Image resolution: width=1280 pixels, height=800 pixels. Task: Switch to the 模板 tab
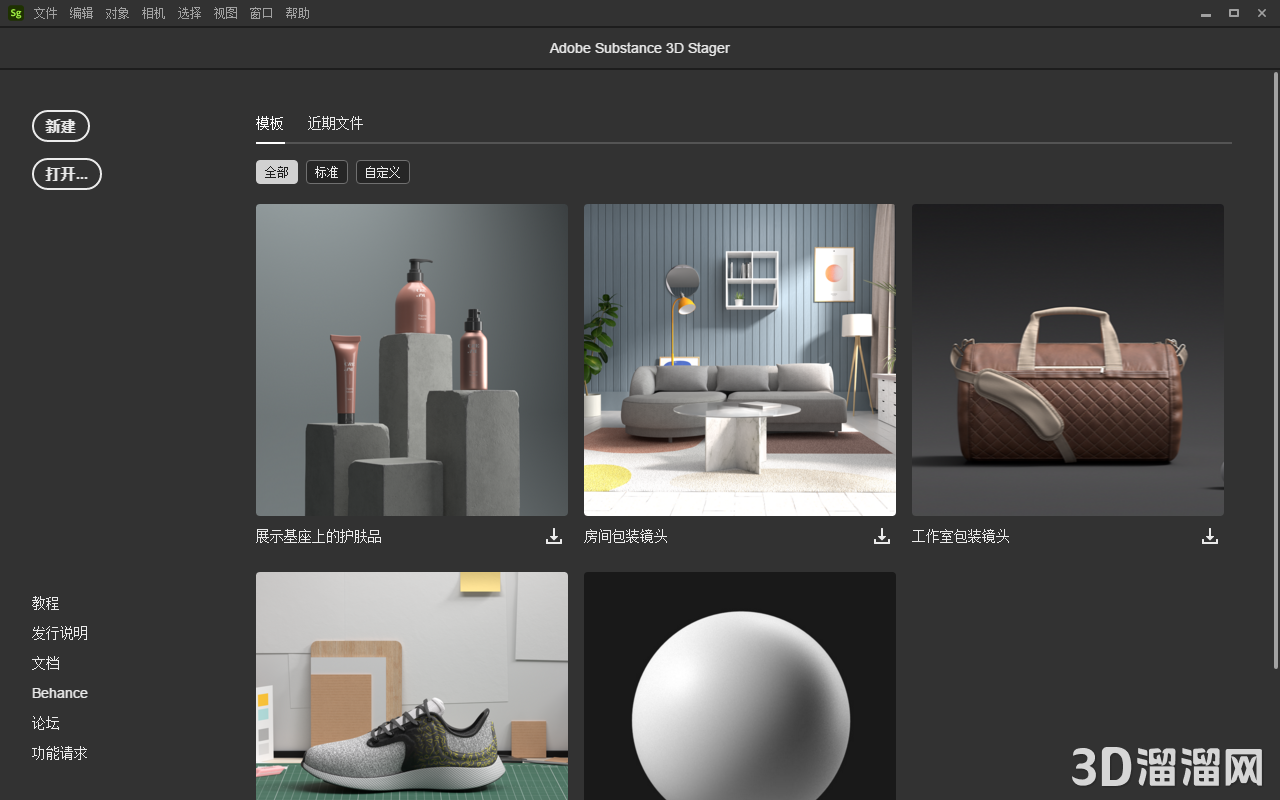269,123
